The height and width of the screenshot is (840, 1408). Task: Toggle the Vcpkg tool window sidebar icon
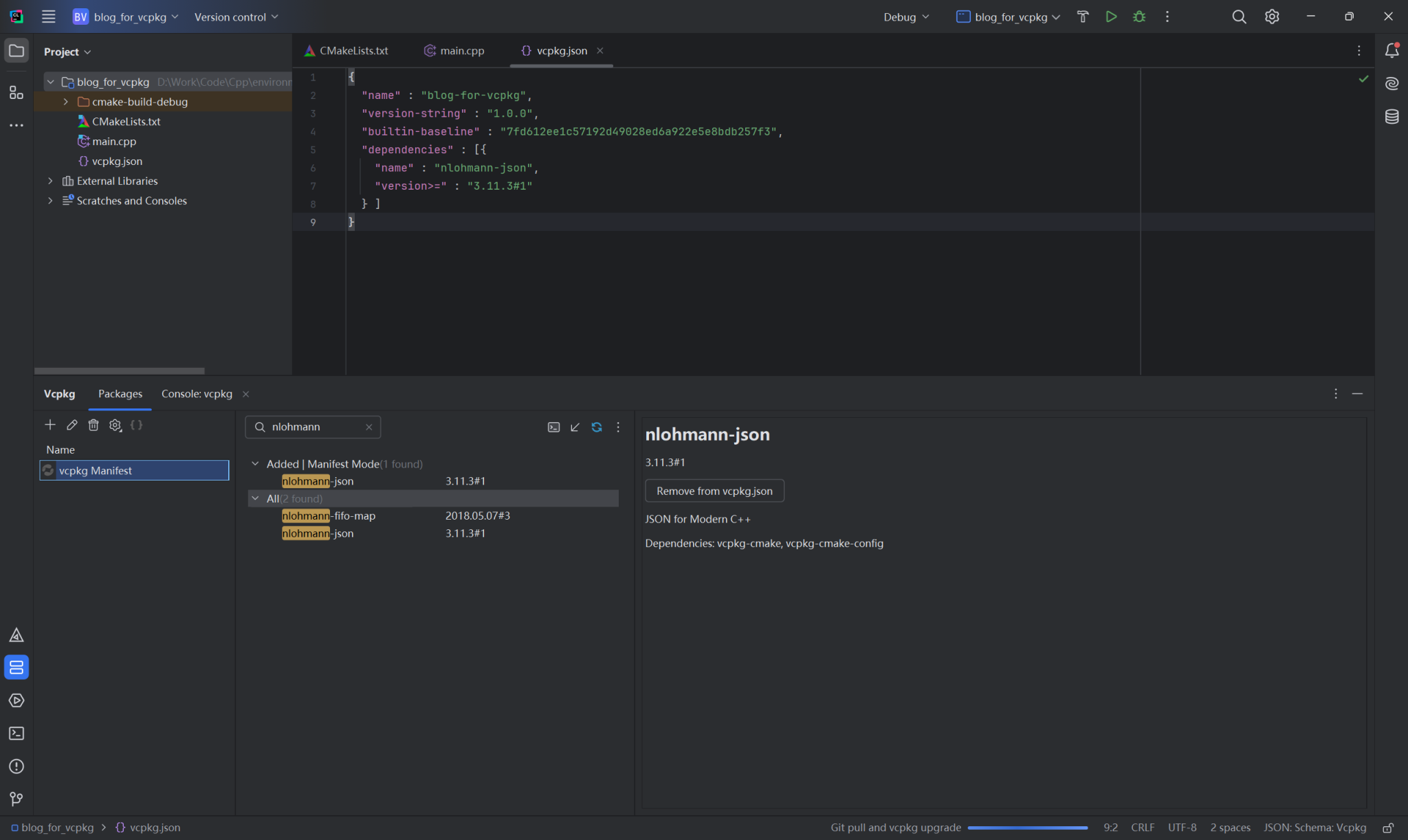16,666
